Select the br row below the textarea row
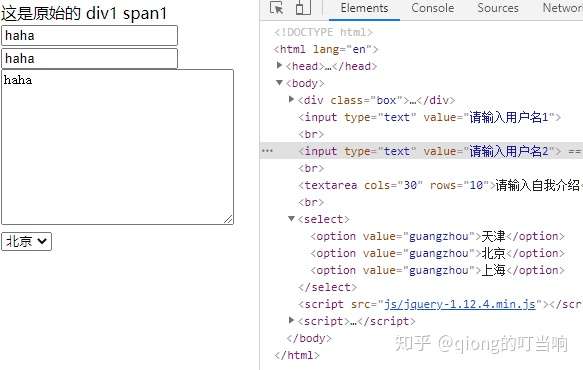This screenshot has height=370, width=583. [311, 202]
